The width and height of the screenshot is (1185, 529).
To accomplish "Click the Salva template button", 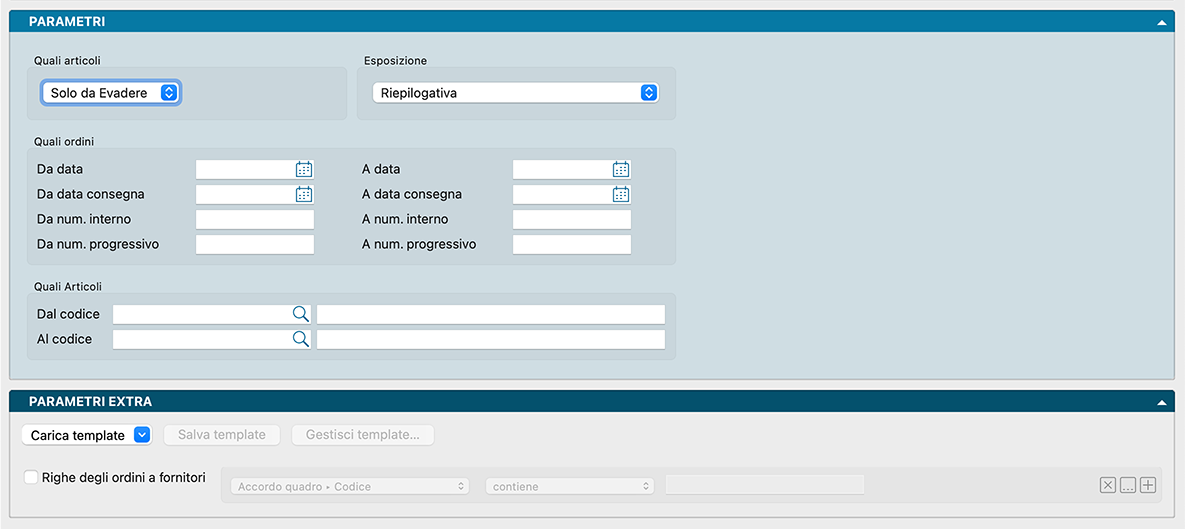I will click(x=222, y=435).
